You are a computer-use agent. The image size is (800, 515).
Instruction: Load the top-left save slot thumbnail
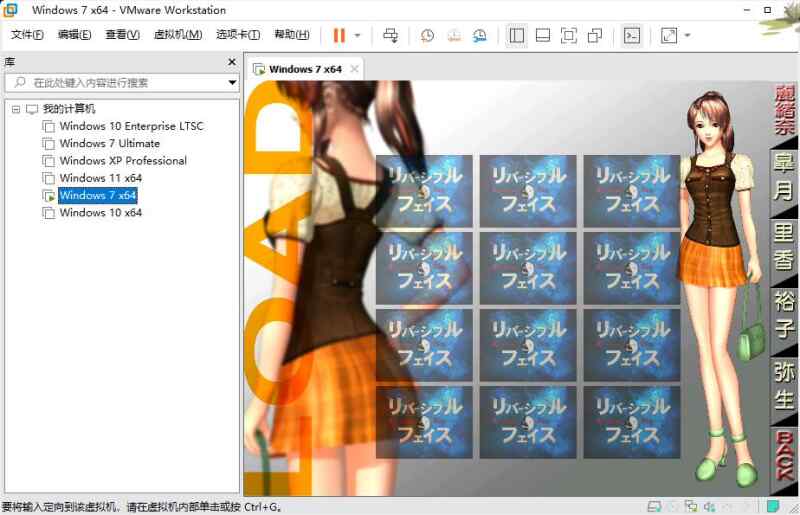pos(424,191)
